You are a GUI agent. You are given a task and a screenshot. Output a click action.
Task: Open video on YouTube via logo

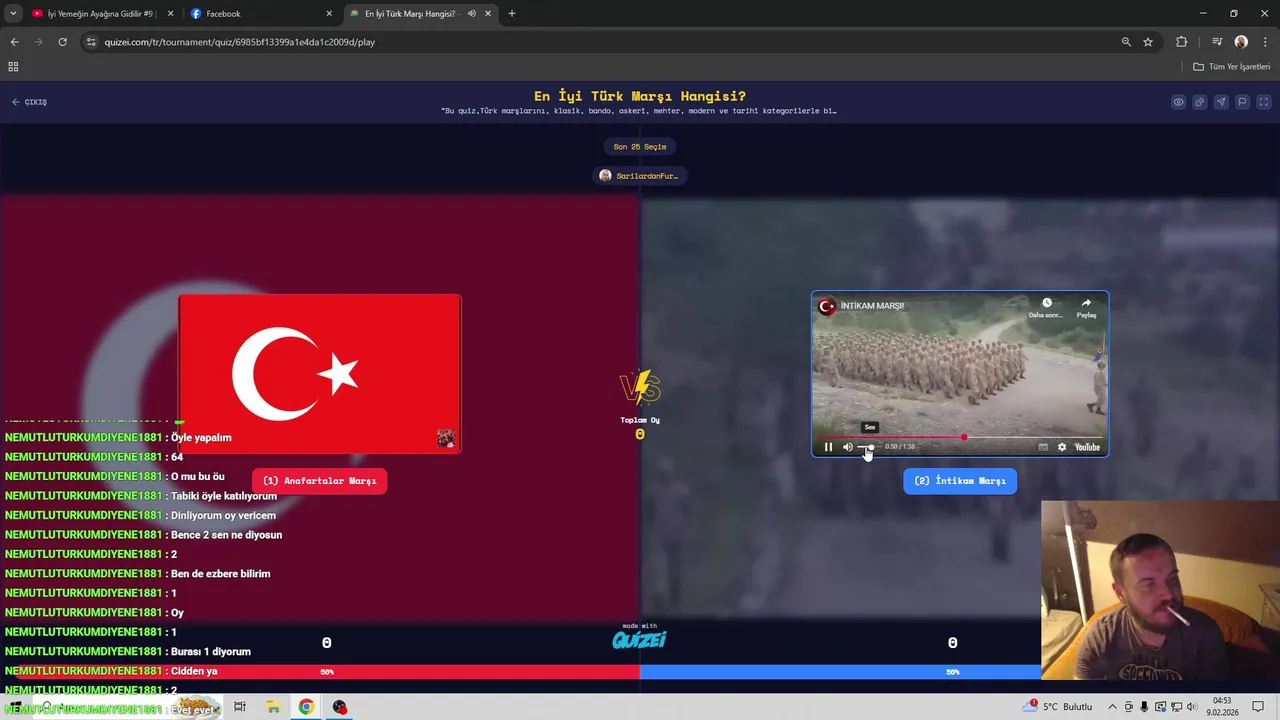pos(1087,447)
